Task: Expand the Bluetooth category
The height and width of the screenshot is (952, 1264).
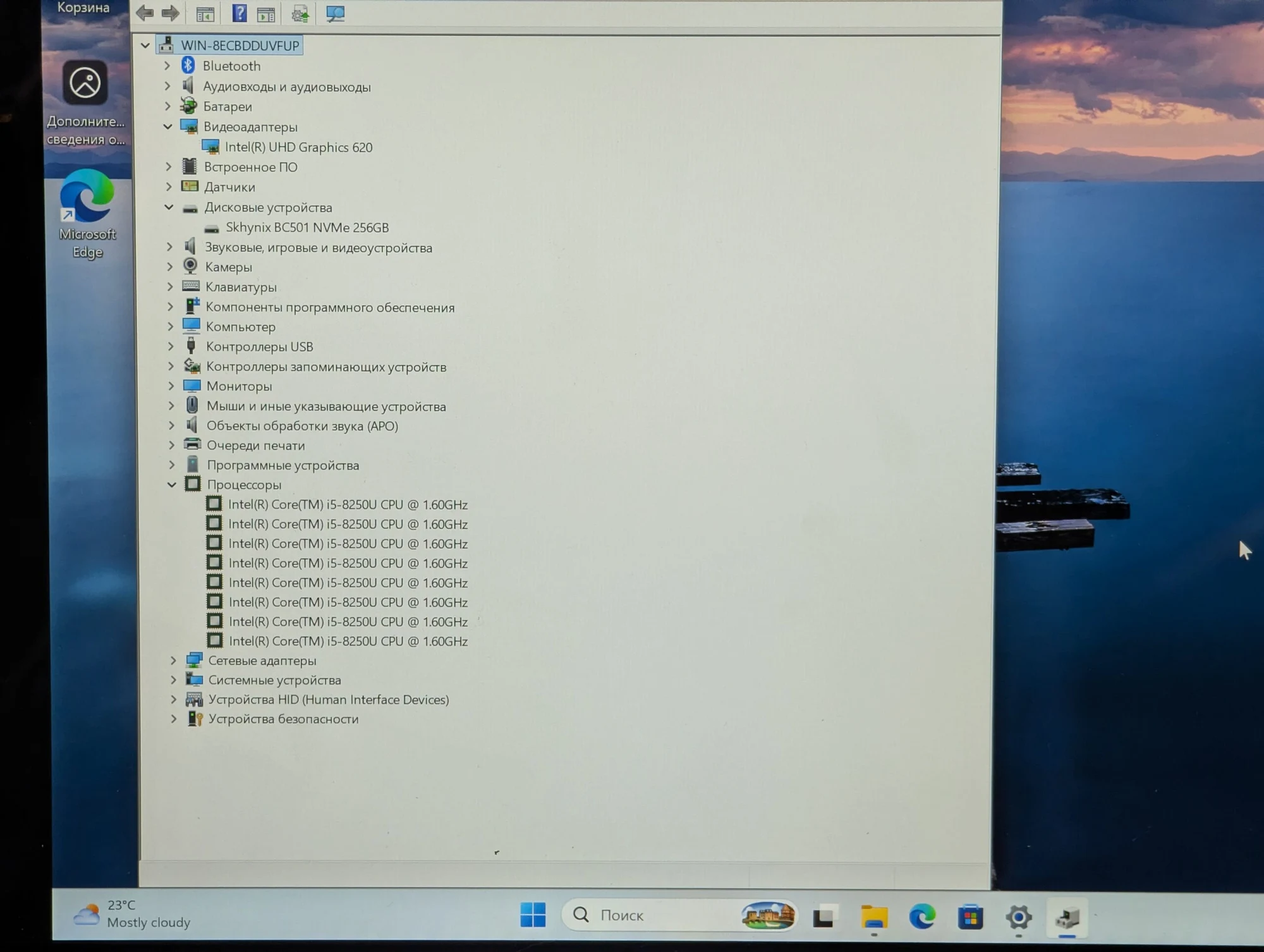Action: pos(167,66)
